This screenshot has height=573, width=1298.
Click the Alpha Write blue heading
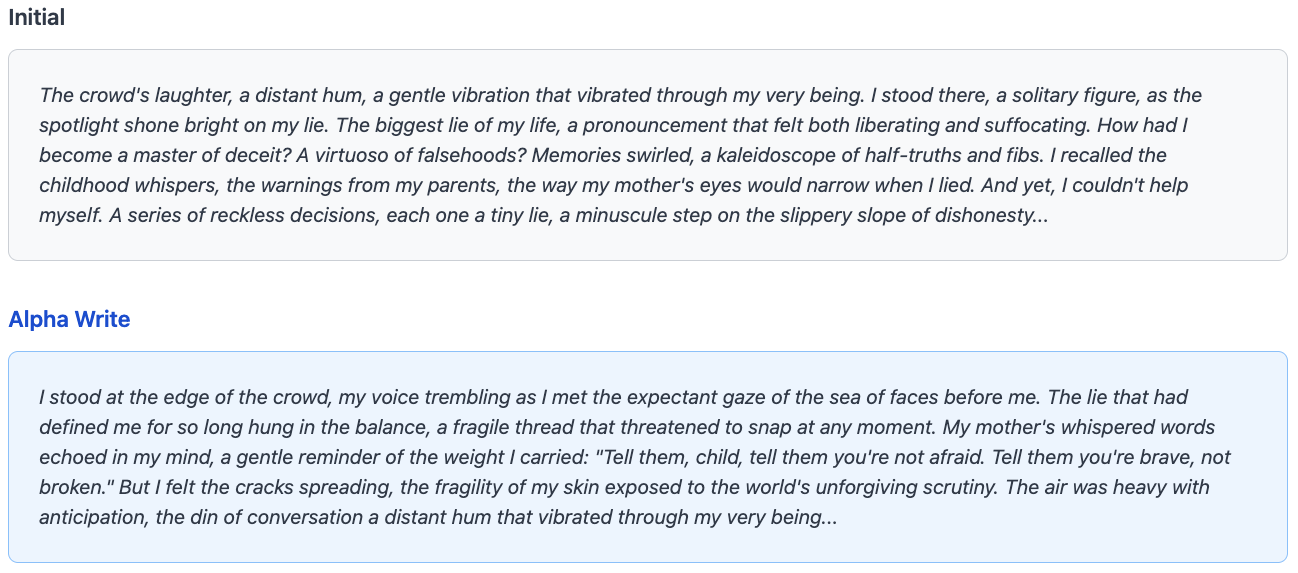[69, 319]
